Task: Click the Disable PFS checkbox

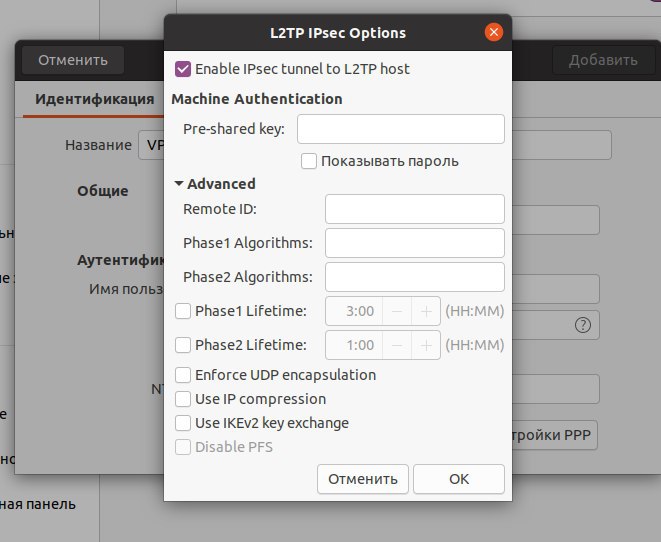Action: pyautogui.click(x=183, y=447)
